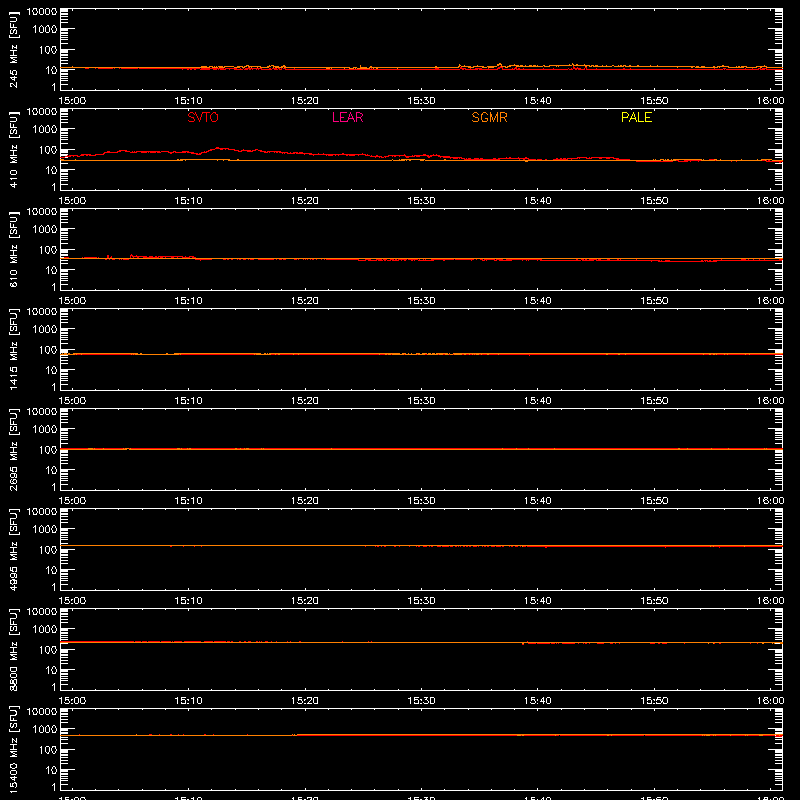
Task: Select 15:00 under the 1415 MHz panel
Action: pos(72,401)
